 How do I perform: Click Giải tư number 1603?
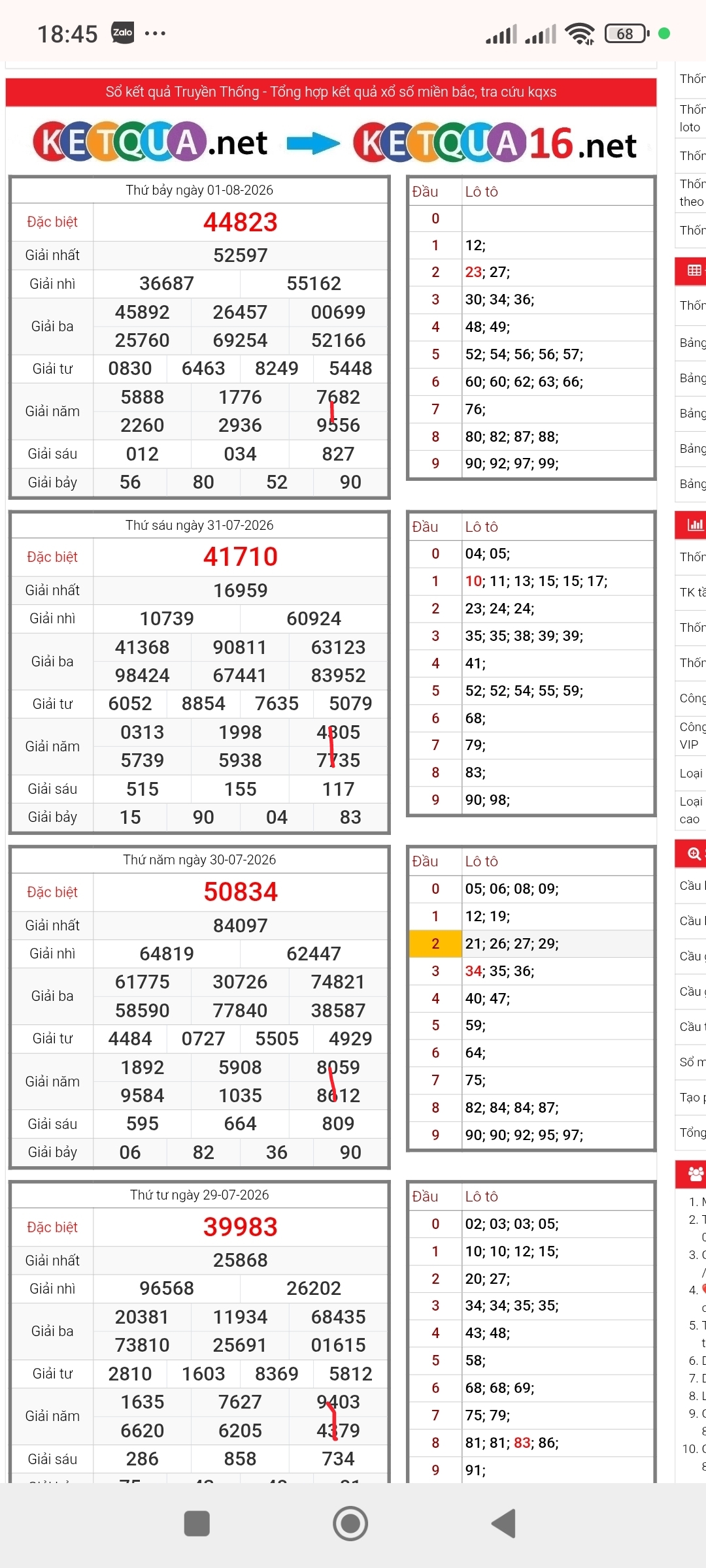coord(203,1374)
